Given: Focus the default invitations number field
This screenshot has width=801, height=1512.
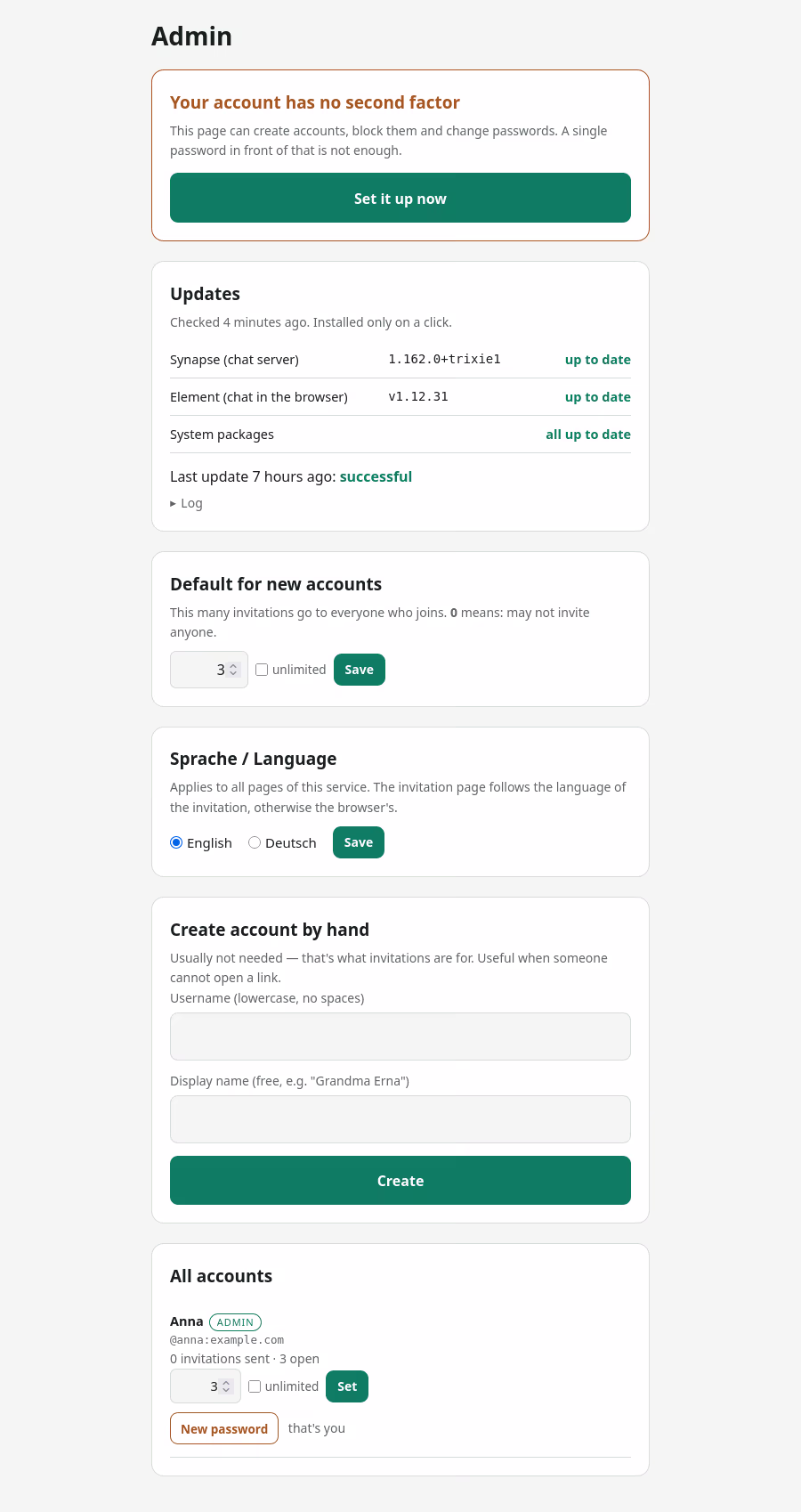Looking at the screenshot, I should click(x=209, y=670).
